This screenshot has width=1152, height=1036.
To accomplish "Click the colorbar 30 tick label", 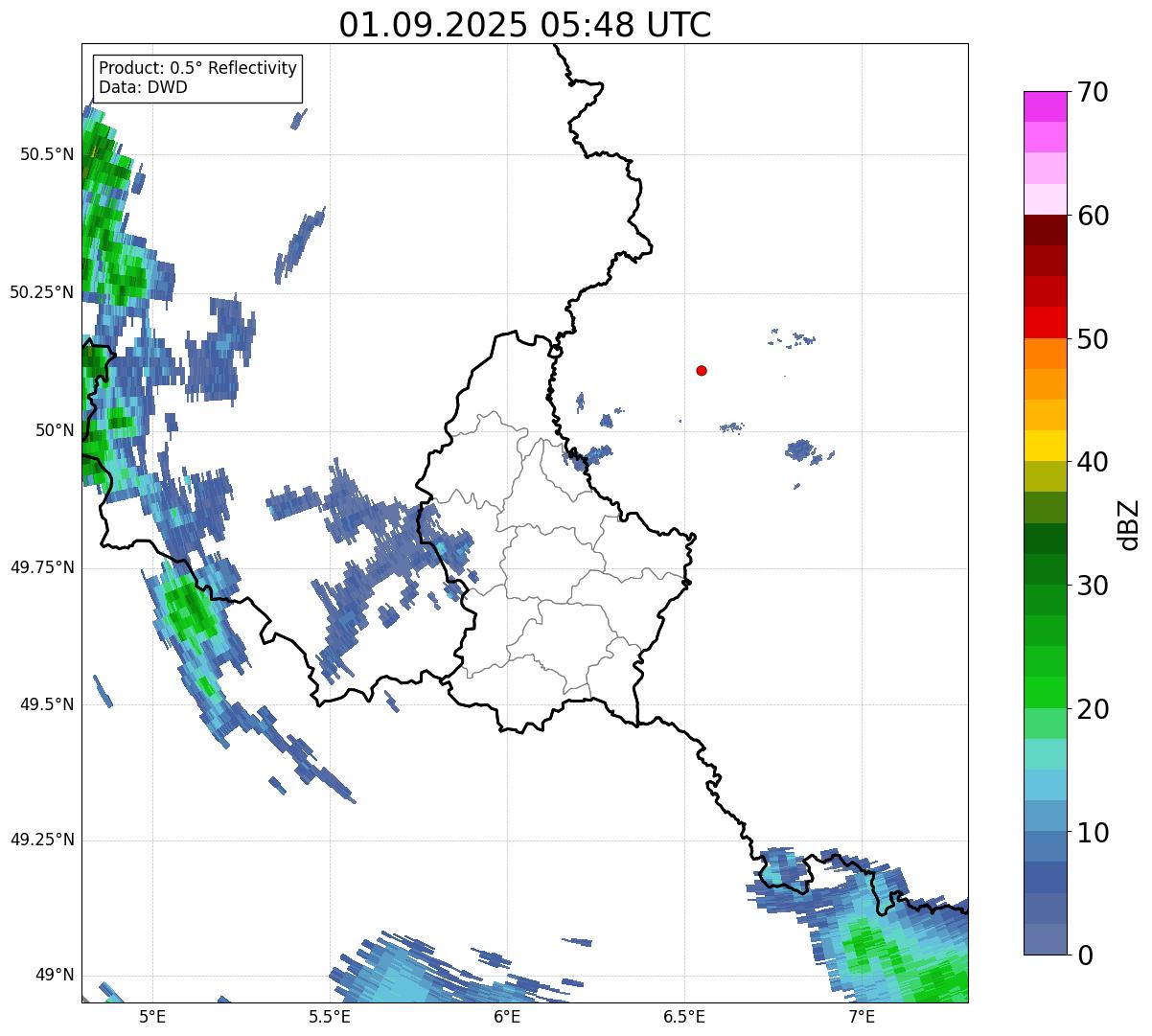I will click(x=1093, y=586).
